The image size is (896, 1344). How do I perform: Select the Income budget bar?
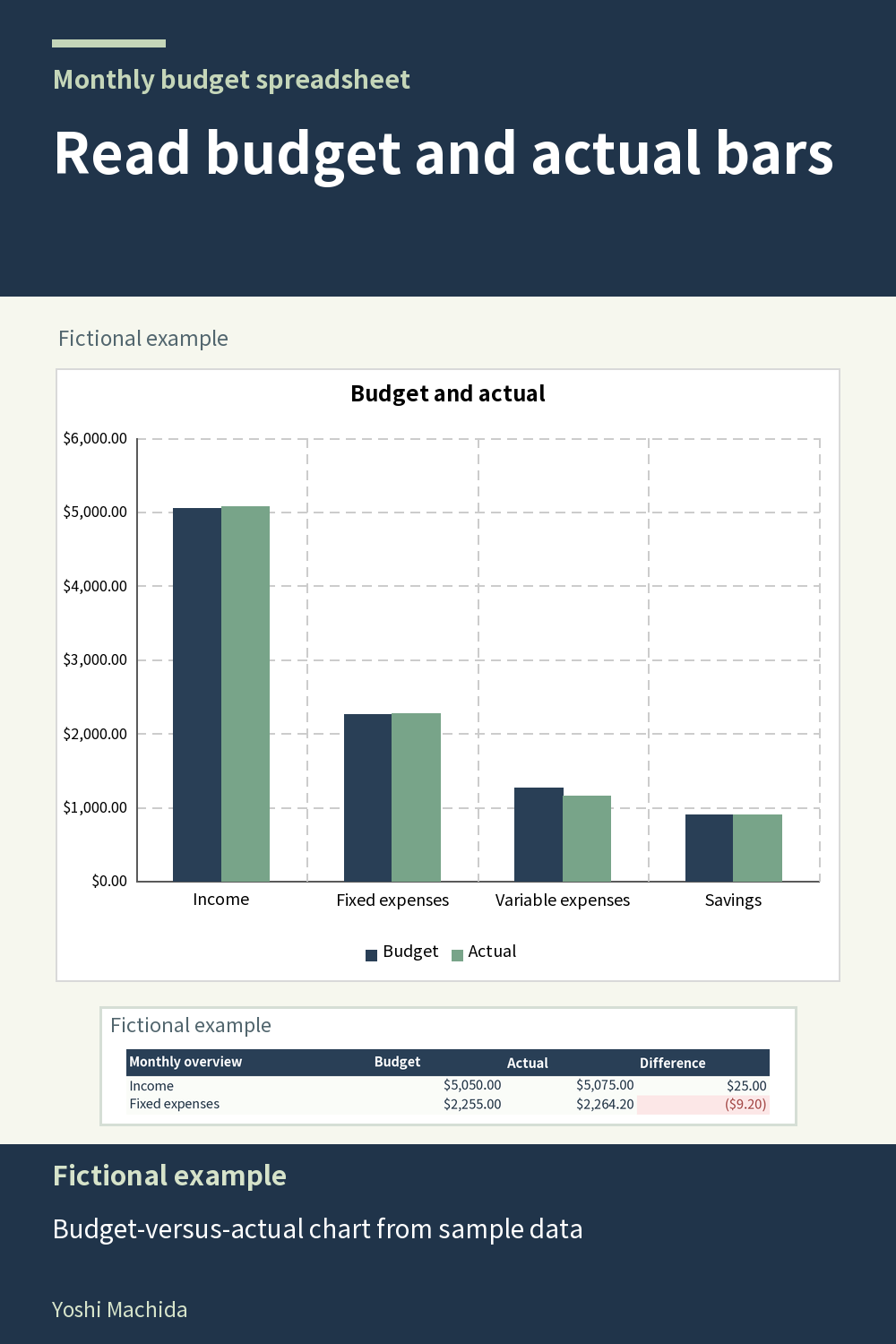tap(197, 694)
